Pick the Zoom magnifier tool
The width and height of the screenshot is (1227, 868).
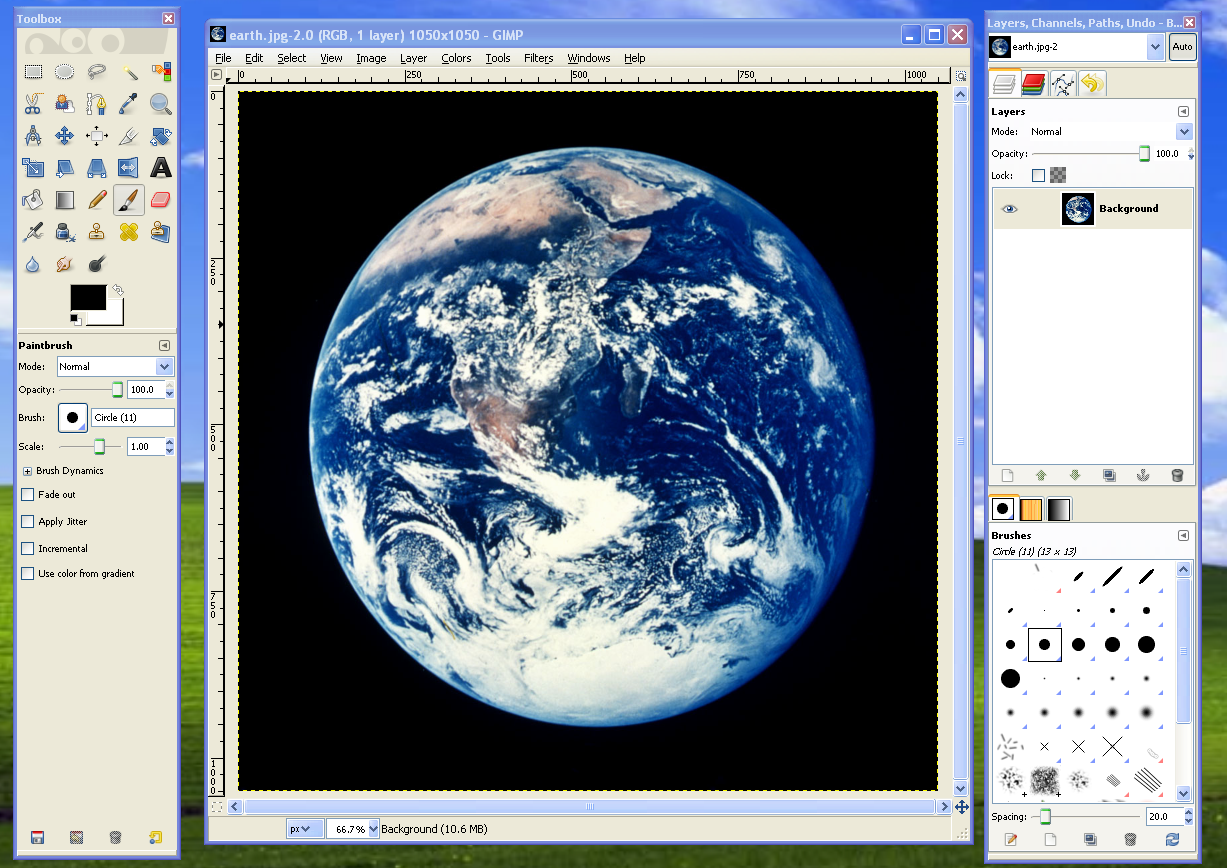[160, 103]
